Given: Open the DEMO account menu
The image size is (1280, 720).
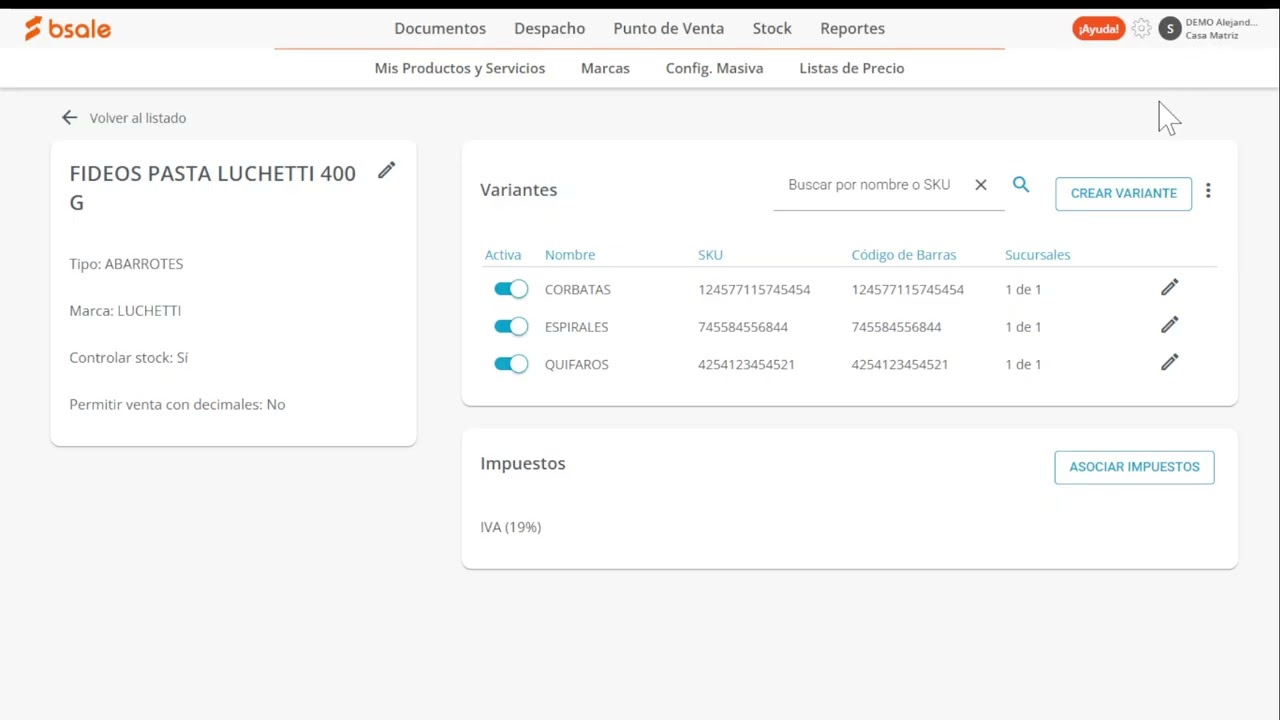Looking at the screenshot, I should click(x=1221, y=29).
